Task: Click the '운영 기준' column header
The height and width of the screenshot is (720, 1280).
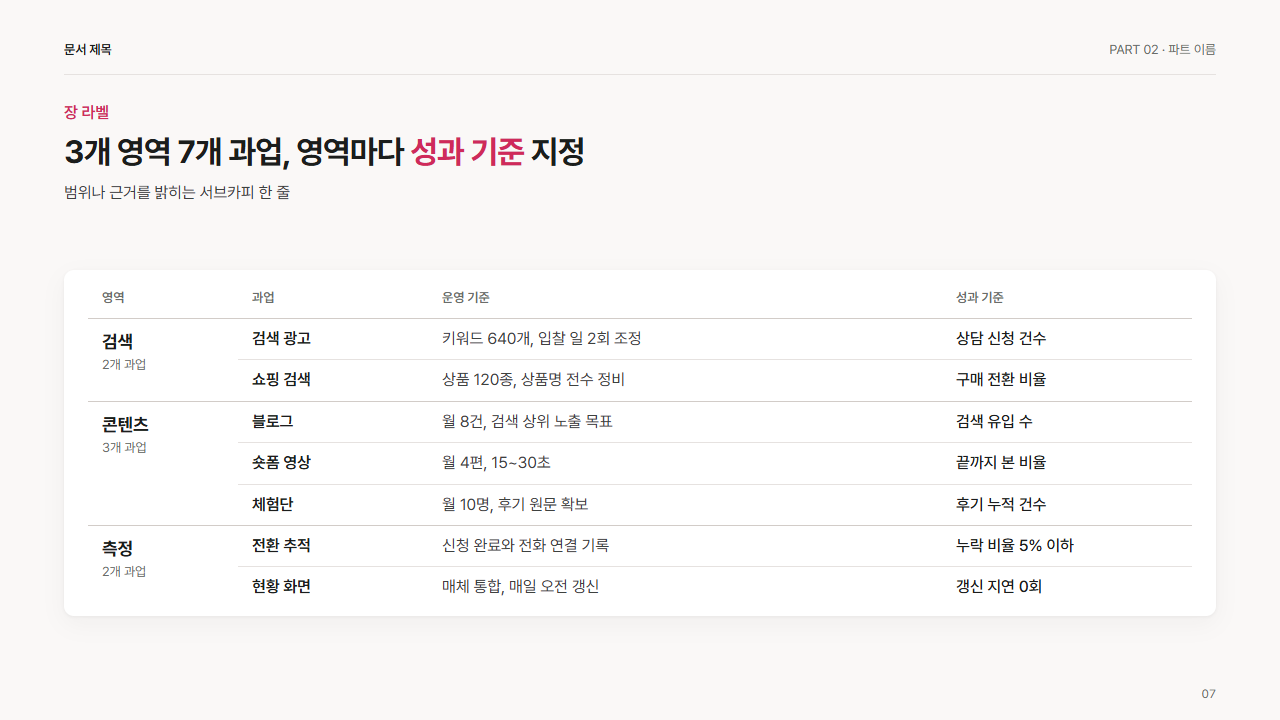Action: point(465,298)
